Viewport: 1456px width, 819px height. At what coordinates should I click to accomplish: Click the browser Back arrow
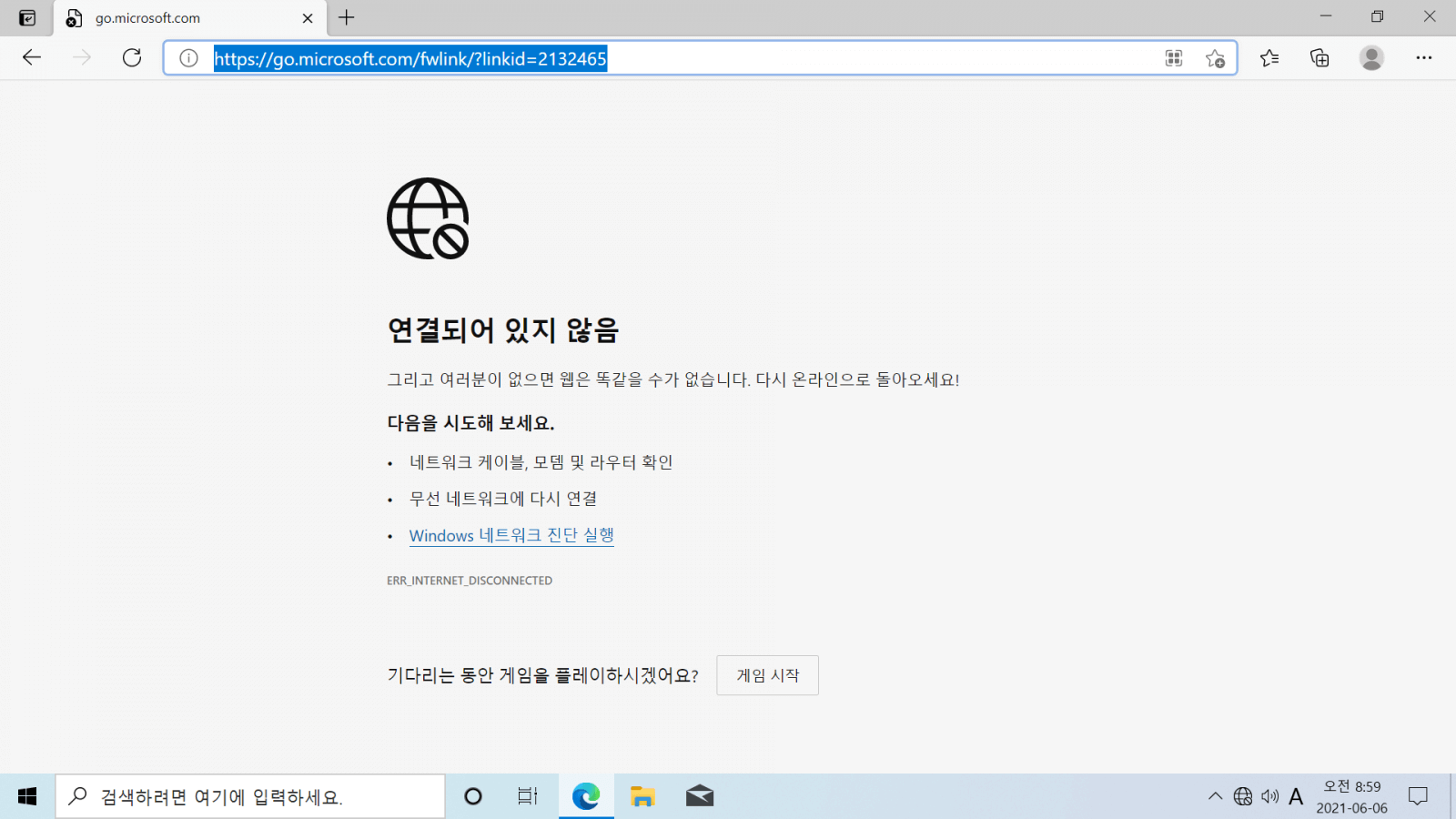click(x=32, y=58)
